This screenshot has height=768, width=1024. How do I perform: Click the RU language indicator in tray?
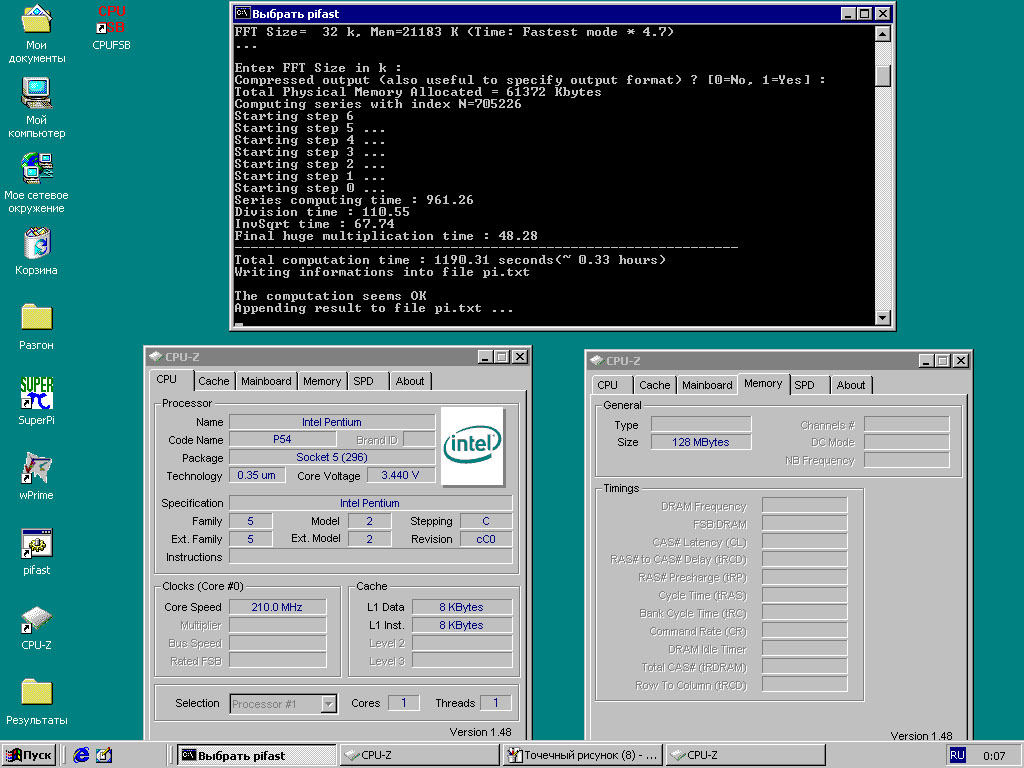click(957, 755)
